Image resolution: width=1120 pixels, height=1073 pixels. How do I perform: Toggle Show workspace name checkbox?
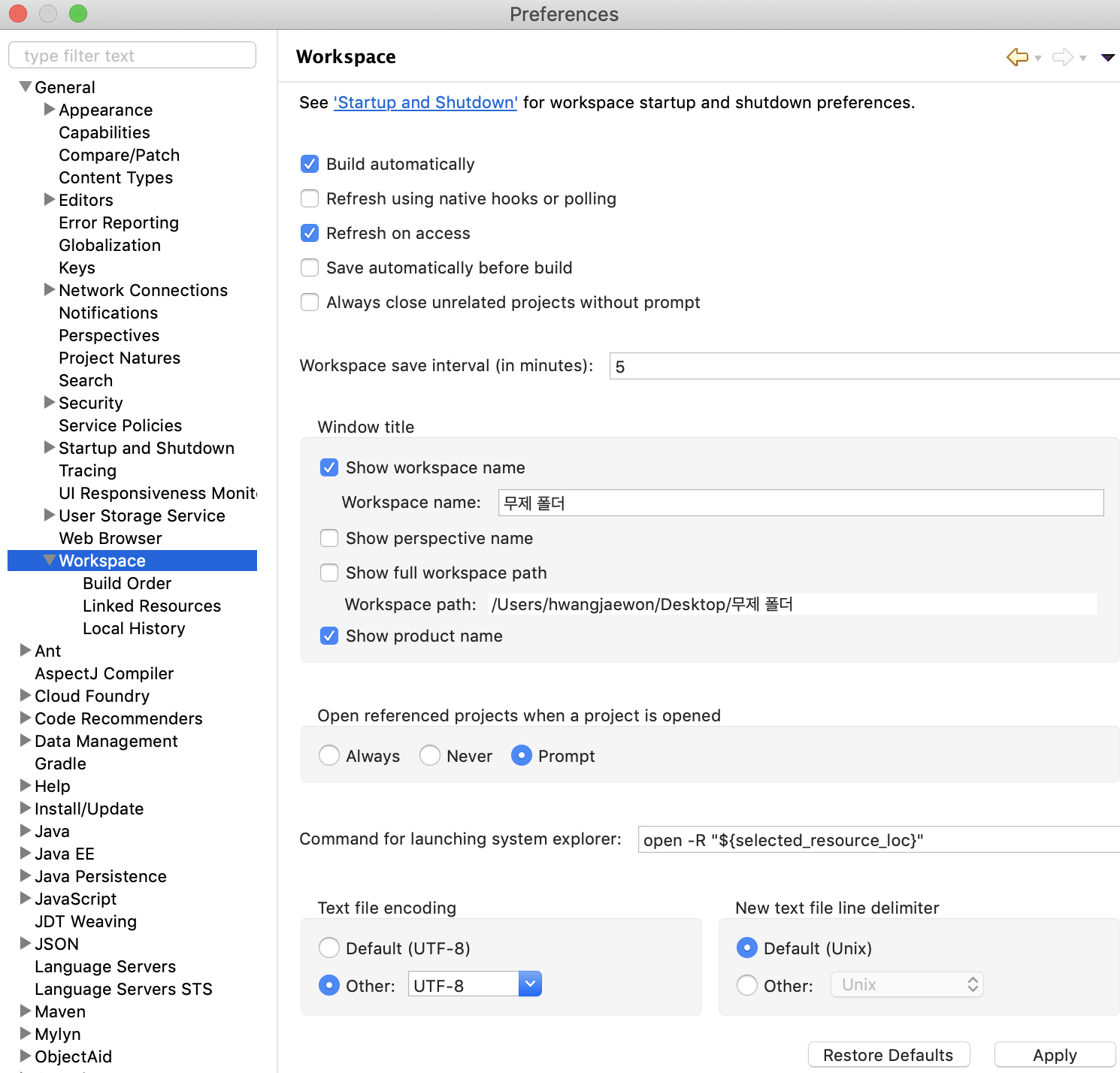click(x=329, y=467)
